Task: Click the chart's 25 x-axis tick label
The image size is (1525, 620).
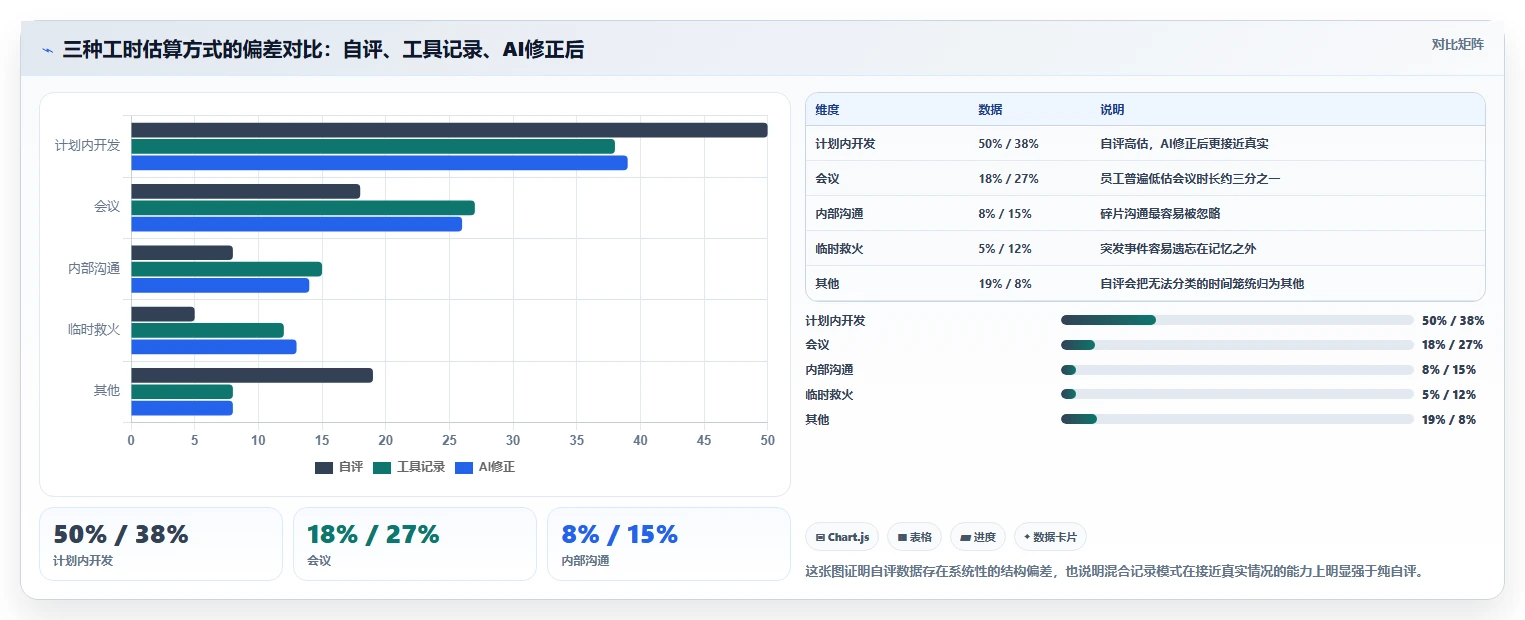Action: 449,439
